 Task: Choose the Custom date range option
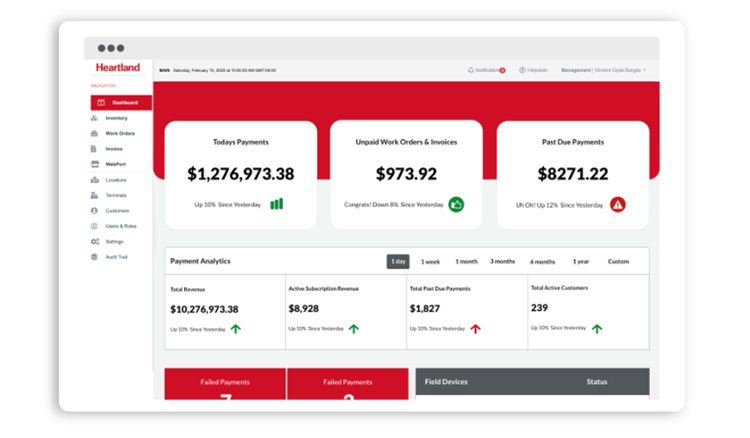[618, 261]
